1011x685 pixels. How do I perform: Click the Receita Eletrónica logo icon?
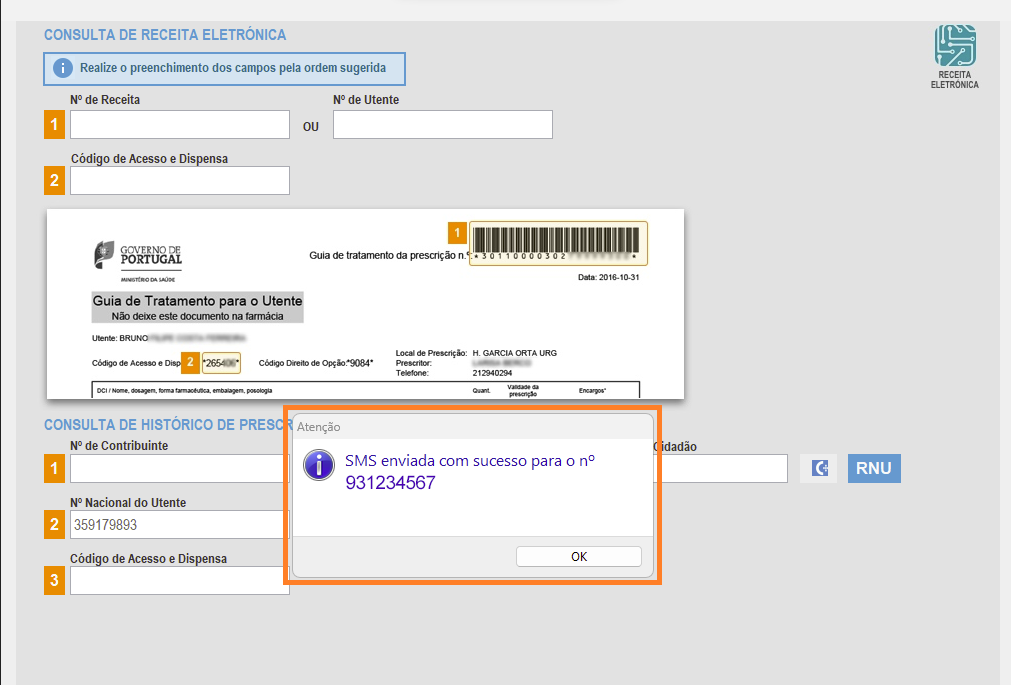tap(954, 46)
